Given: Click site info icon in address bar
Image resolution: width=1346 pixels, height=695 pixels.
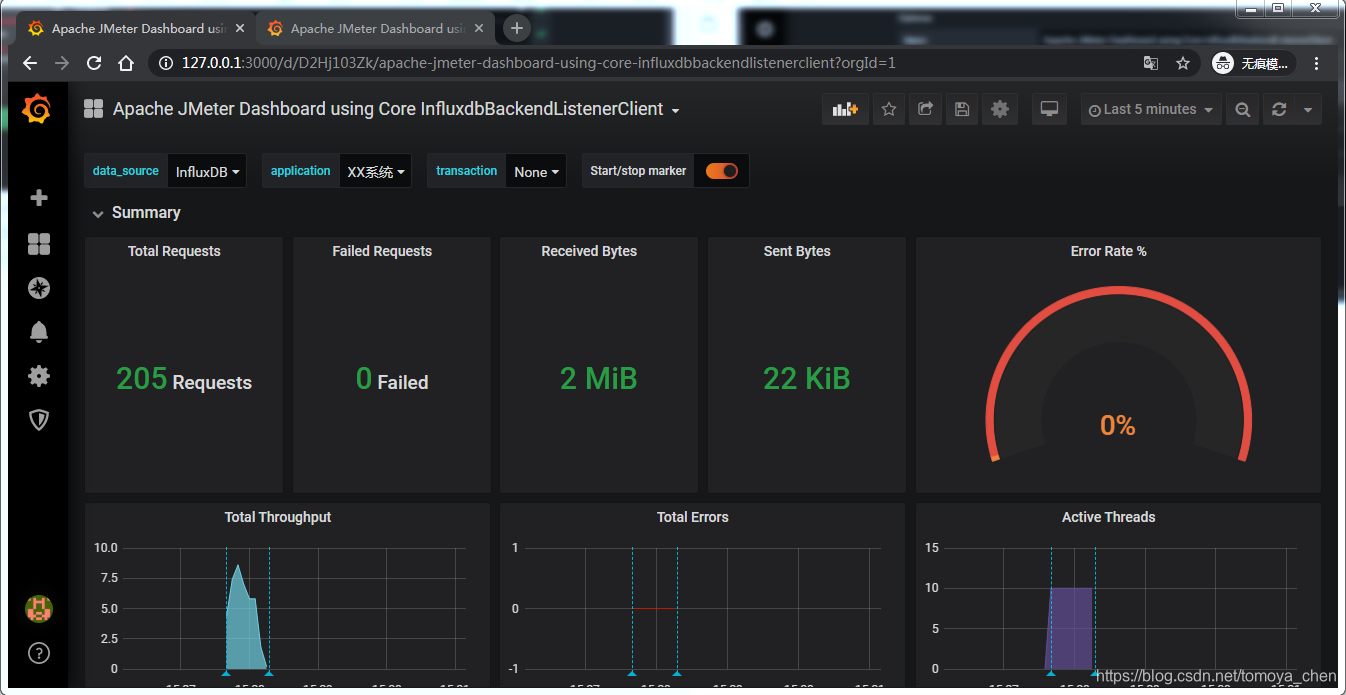Looking at the screenshot, I should tap(166, 63).
